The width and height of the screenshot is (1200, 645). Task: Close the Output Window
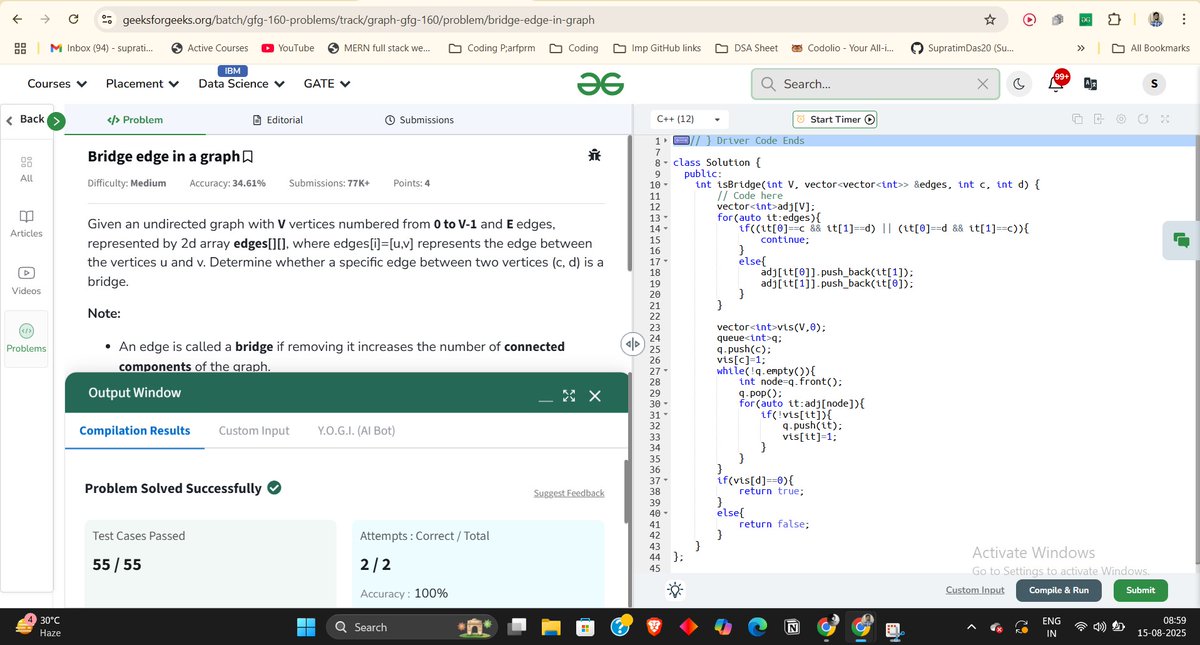pyautogui.click(x=595, y=396)
